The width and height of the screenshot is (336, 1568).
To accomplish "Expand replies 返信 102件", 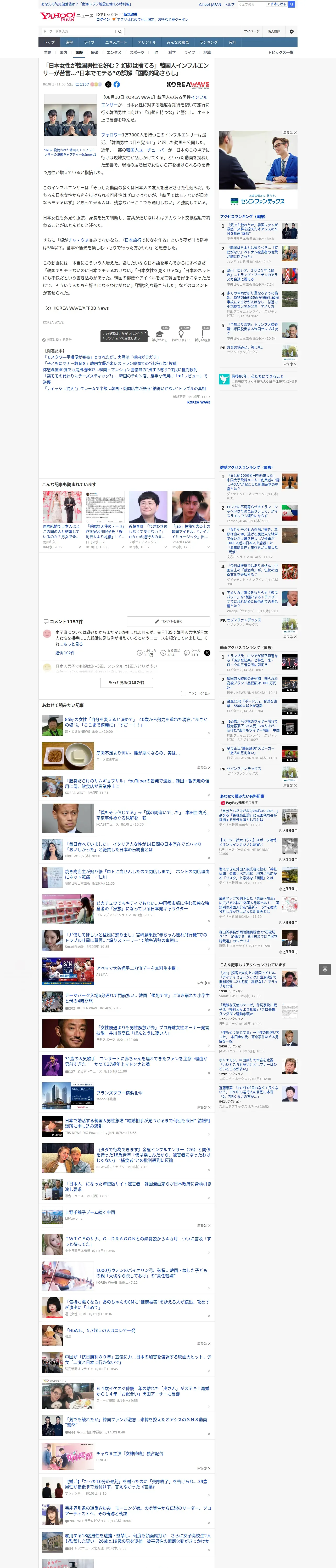I will point(65,653).
